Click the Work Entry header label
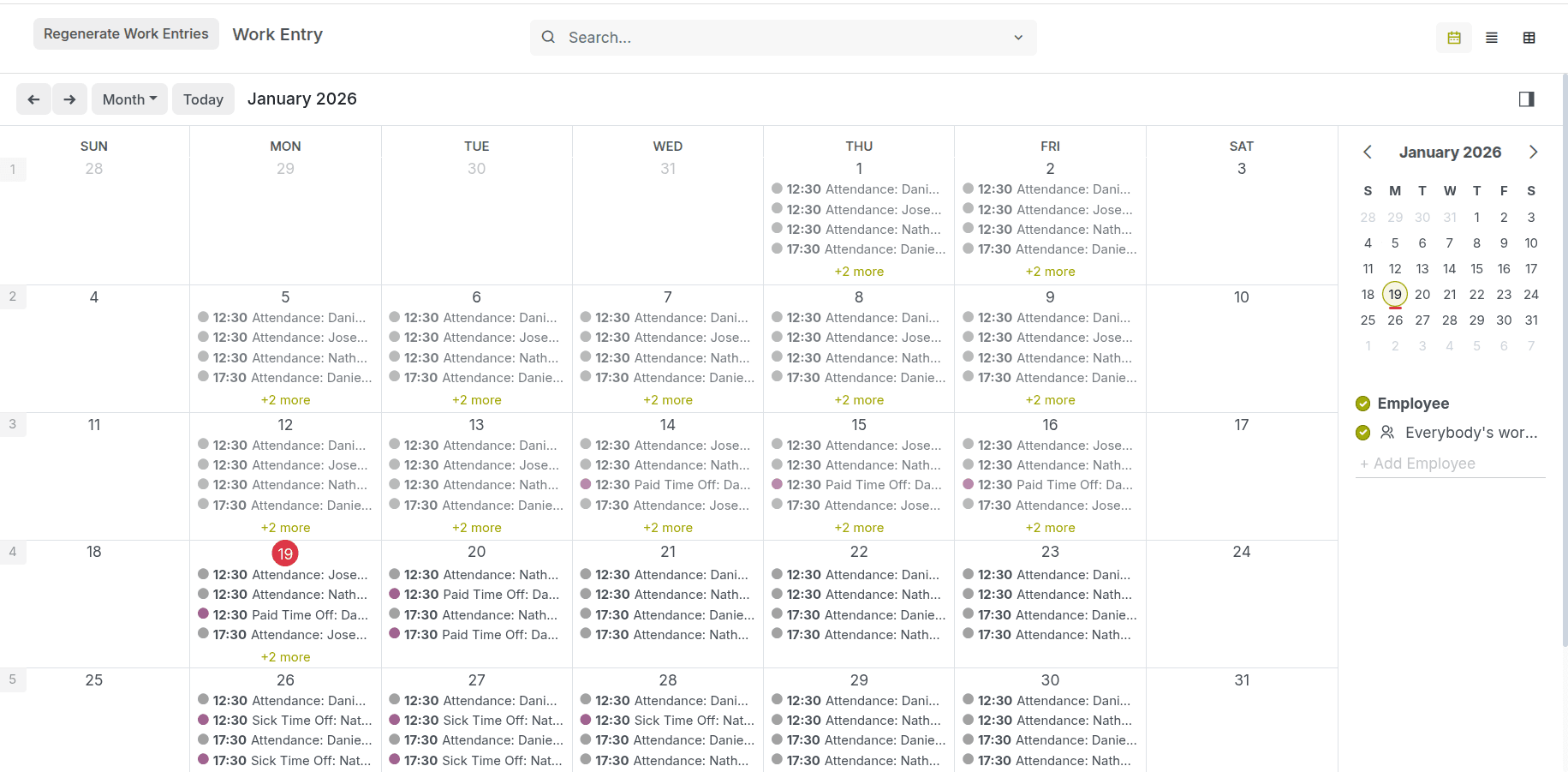1568x772 pixels. point(277,34)
